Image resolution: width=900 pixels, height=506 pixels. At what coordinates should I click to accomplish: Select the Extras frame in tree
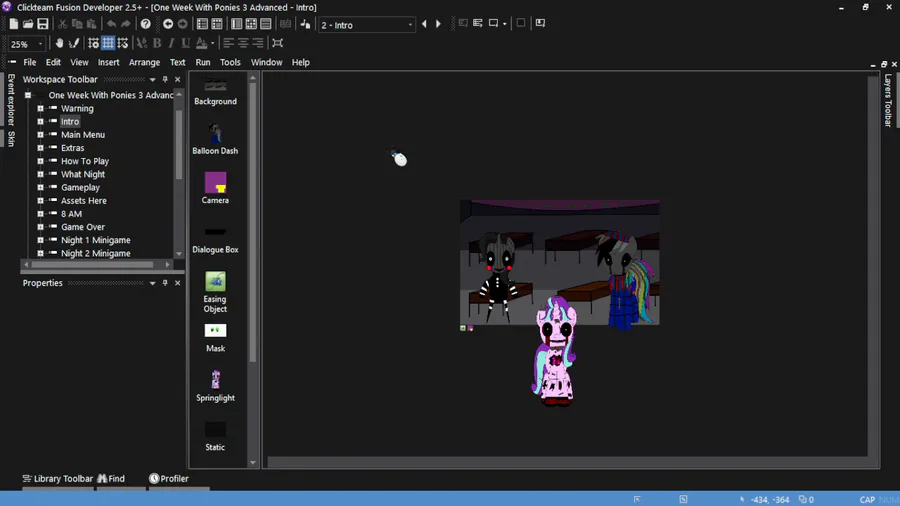[72, 147]
